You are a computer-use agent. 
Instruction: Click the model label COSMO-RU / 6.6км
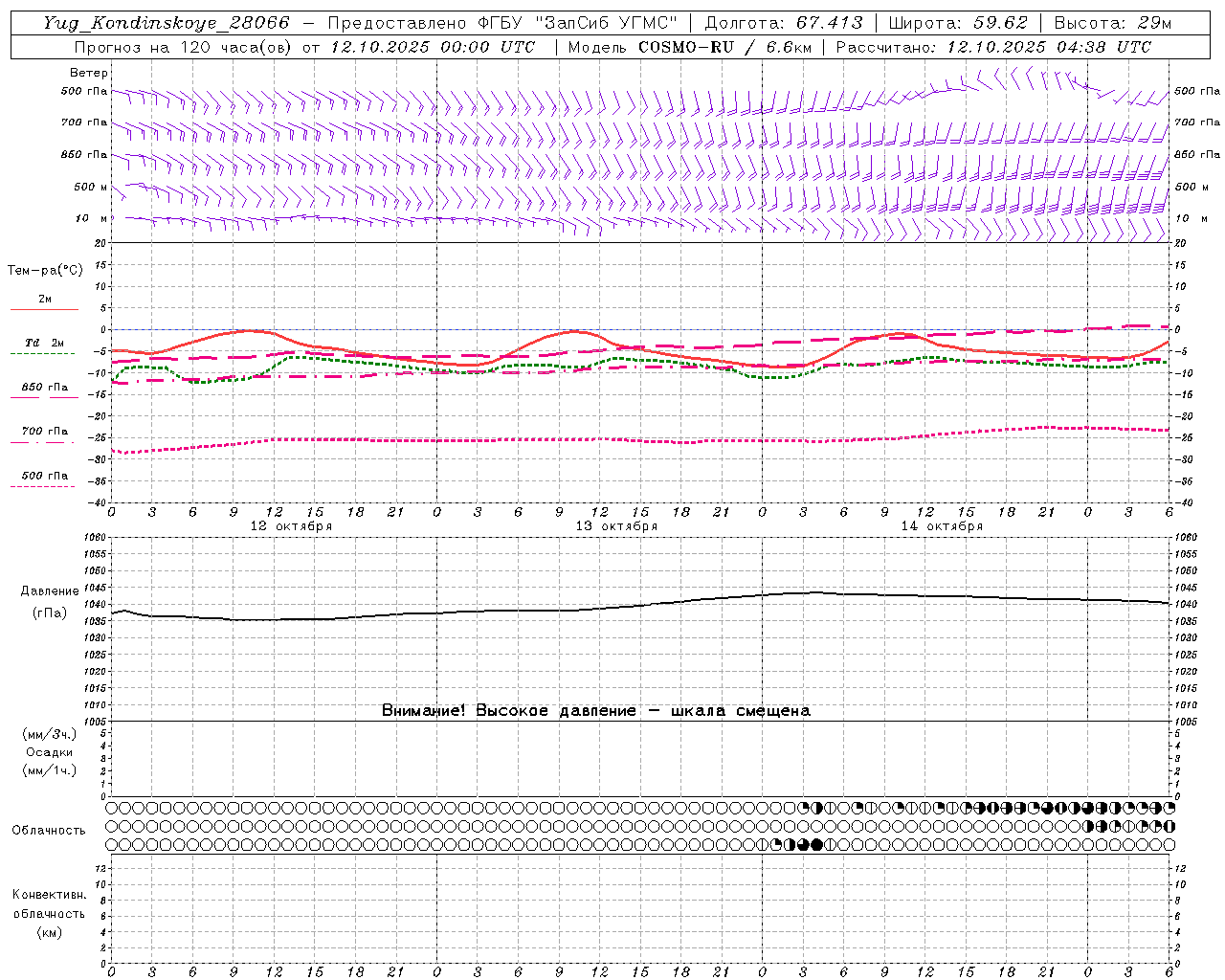724,46
